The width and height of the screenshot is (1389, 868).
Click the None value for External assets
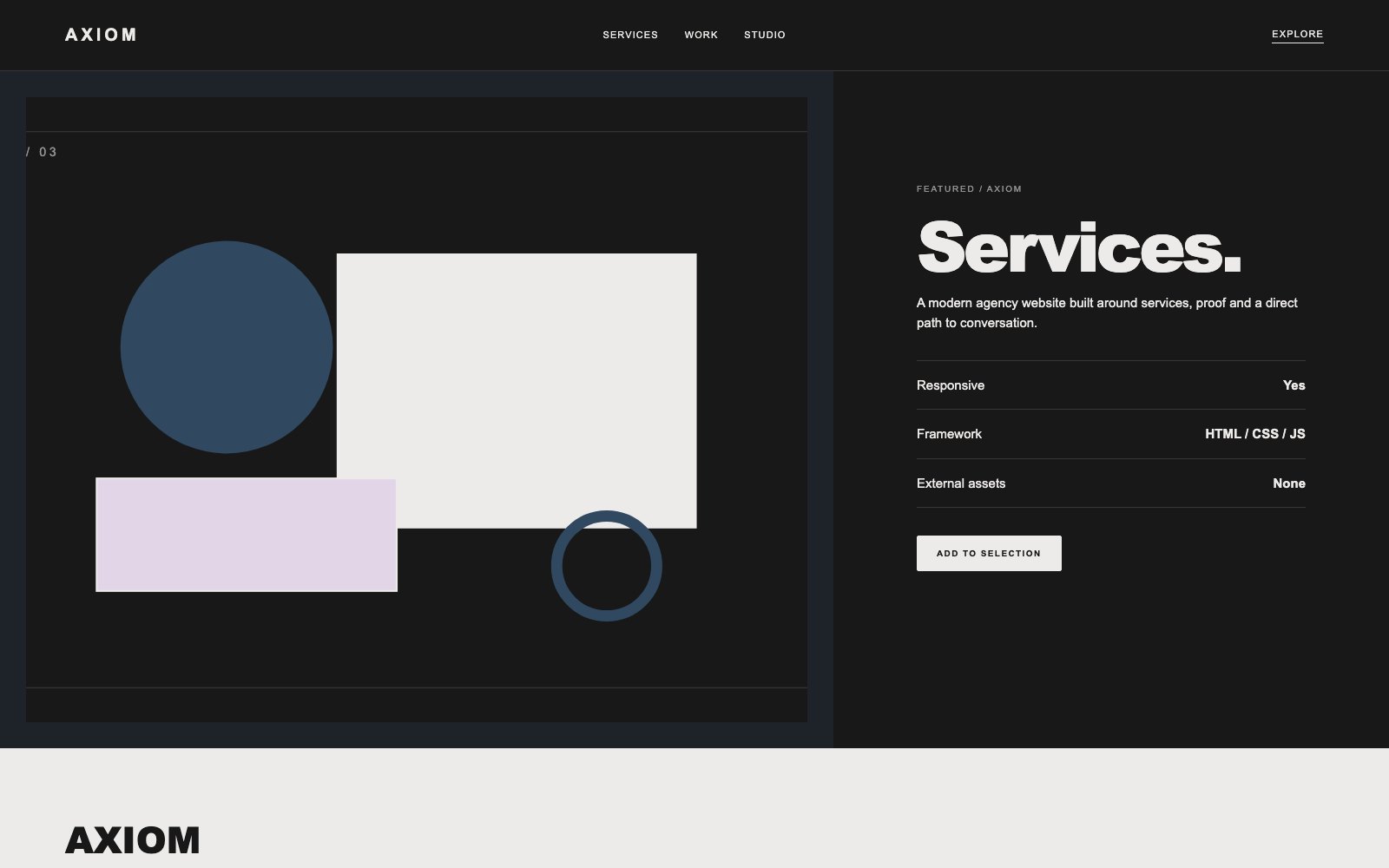point(1289,483)
